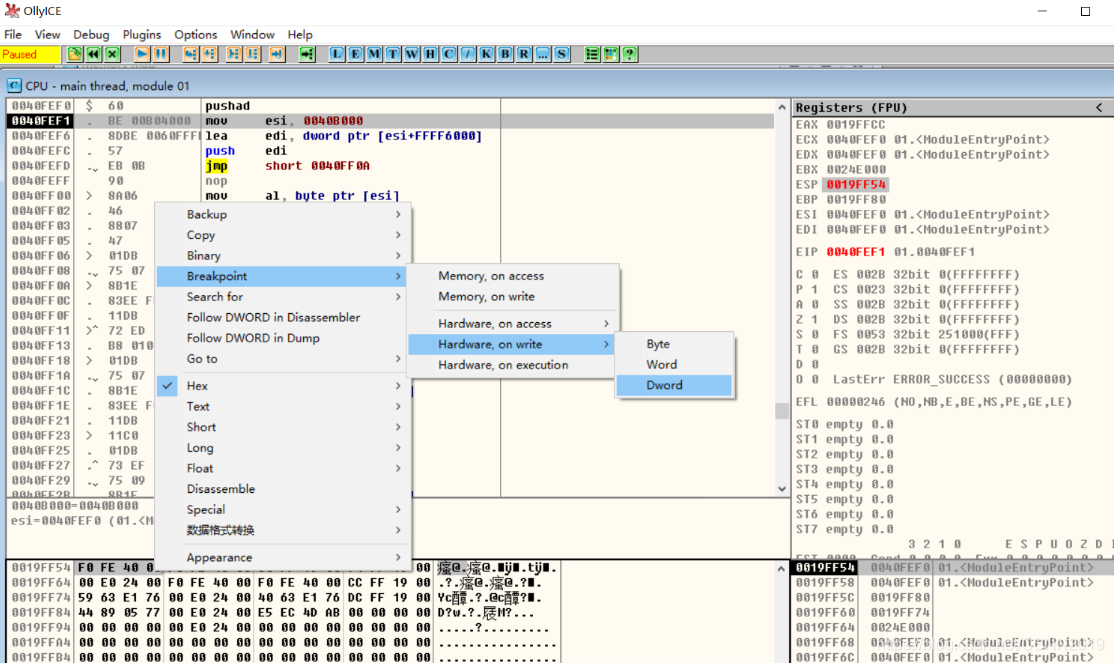Expand the Search for submenu
The image size is (1114, 663).
point(283,297)
